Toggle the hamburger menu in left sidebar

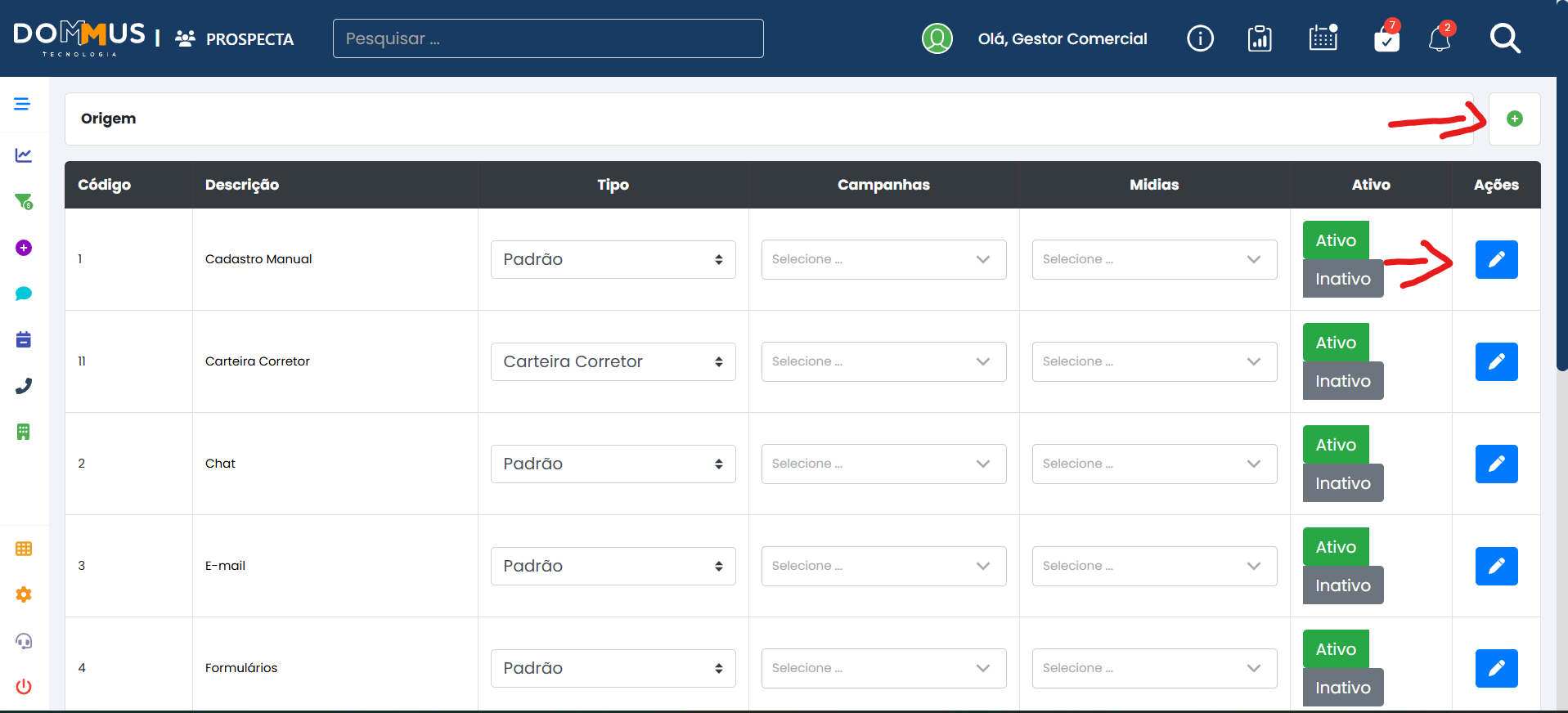[22, 104]
